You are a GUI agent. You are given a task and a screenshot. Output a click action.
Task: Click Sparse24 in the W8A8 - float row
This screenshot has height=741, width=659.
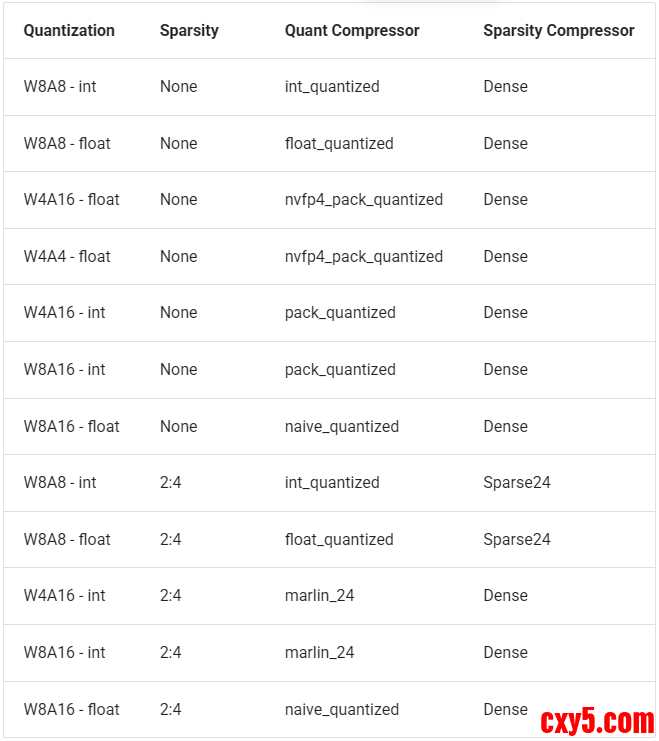pos(516,539)
